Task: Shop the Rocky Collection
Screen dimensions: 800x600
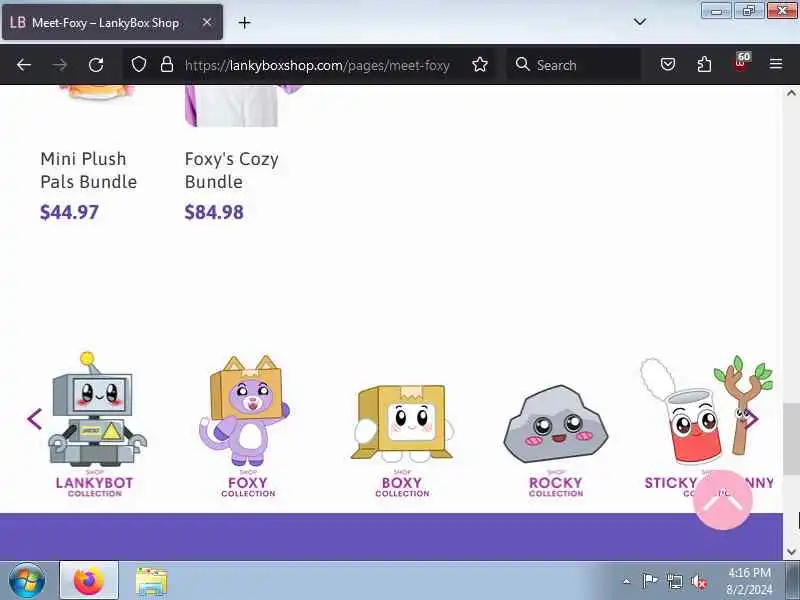Action: coord(556,441)
